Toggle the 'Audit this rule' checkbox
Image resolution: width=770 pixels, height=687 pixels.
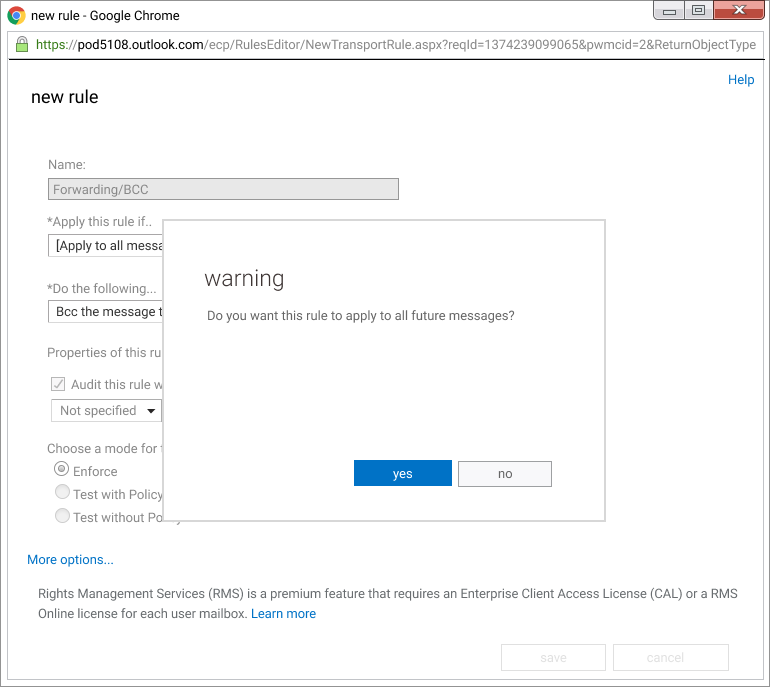tap(58, 384)
